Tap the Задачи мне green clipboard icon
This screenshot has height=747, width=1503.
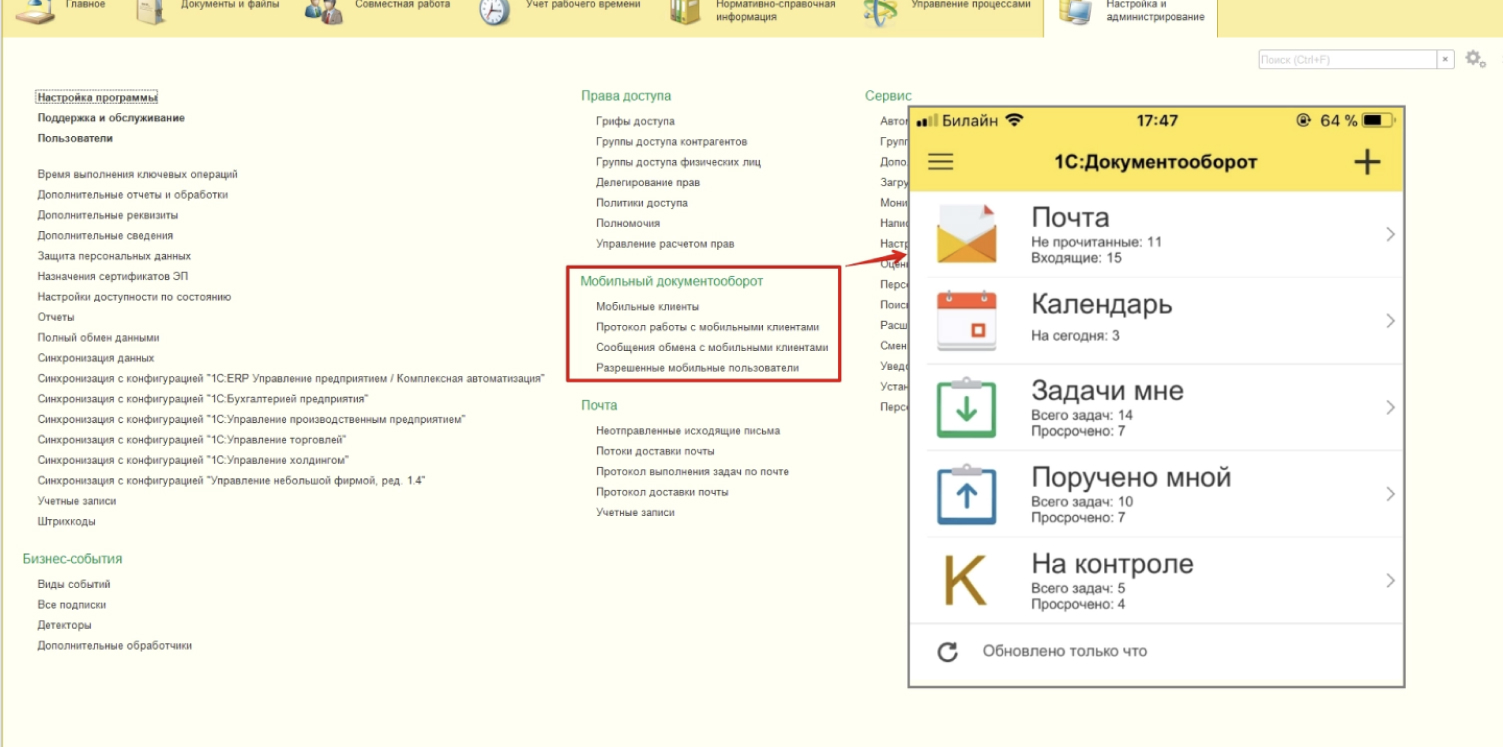coord(967,407)
